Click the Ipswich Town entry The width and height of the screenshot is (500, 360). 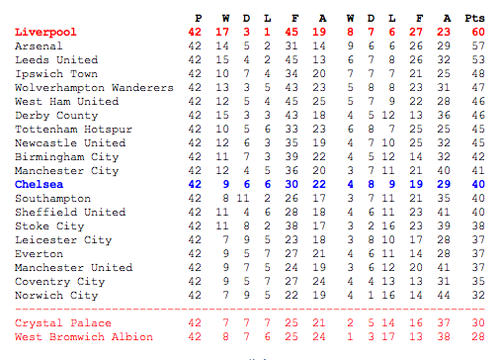tap(56, 74)
